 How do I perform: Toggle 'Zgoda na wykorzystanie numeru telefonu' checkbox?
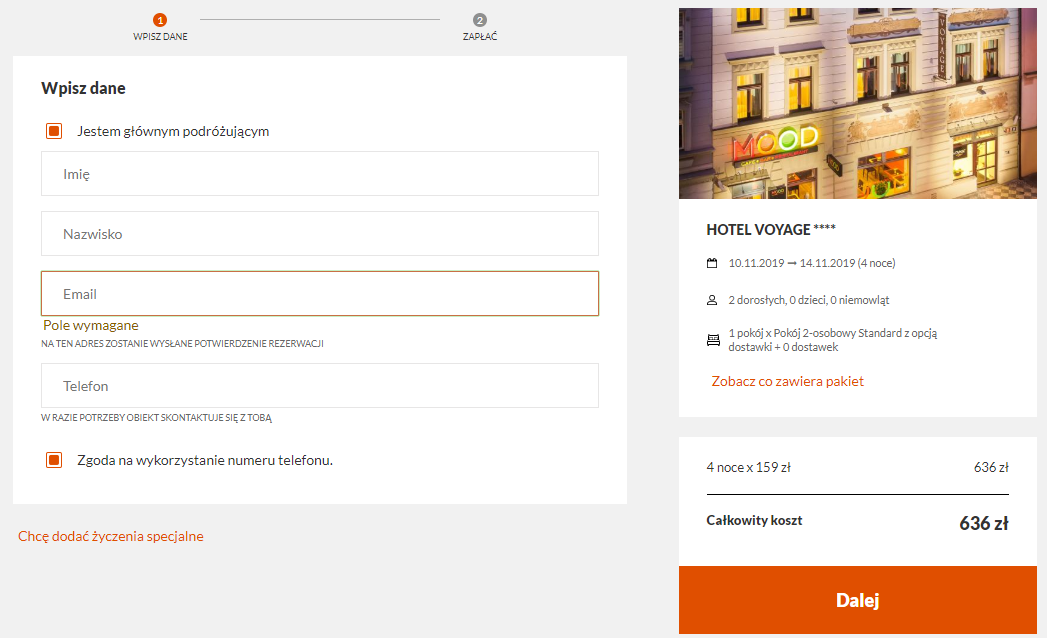(54, 460)
